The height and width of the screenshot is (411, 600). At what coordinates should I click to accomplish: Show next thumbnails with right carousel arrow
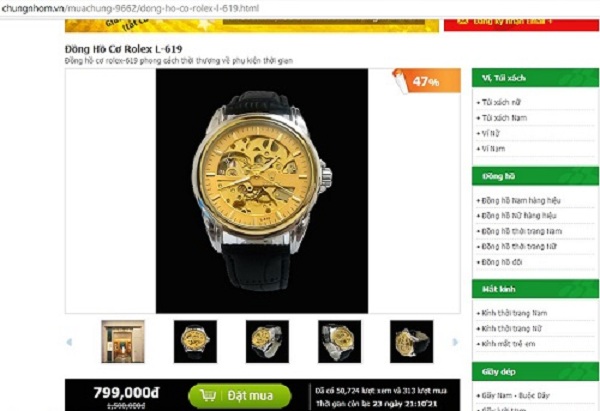pos(455,342)
